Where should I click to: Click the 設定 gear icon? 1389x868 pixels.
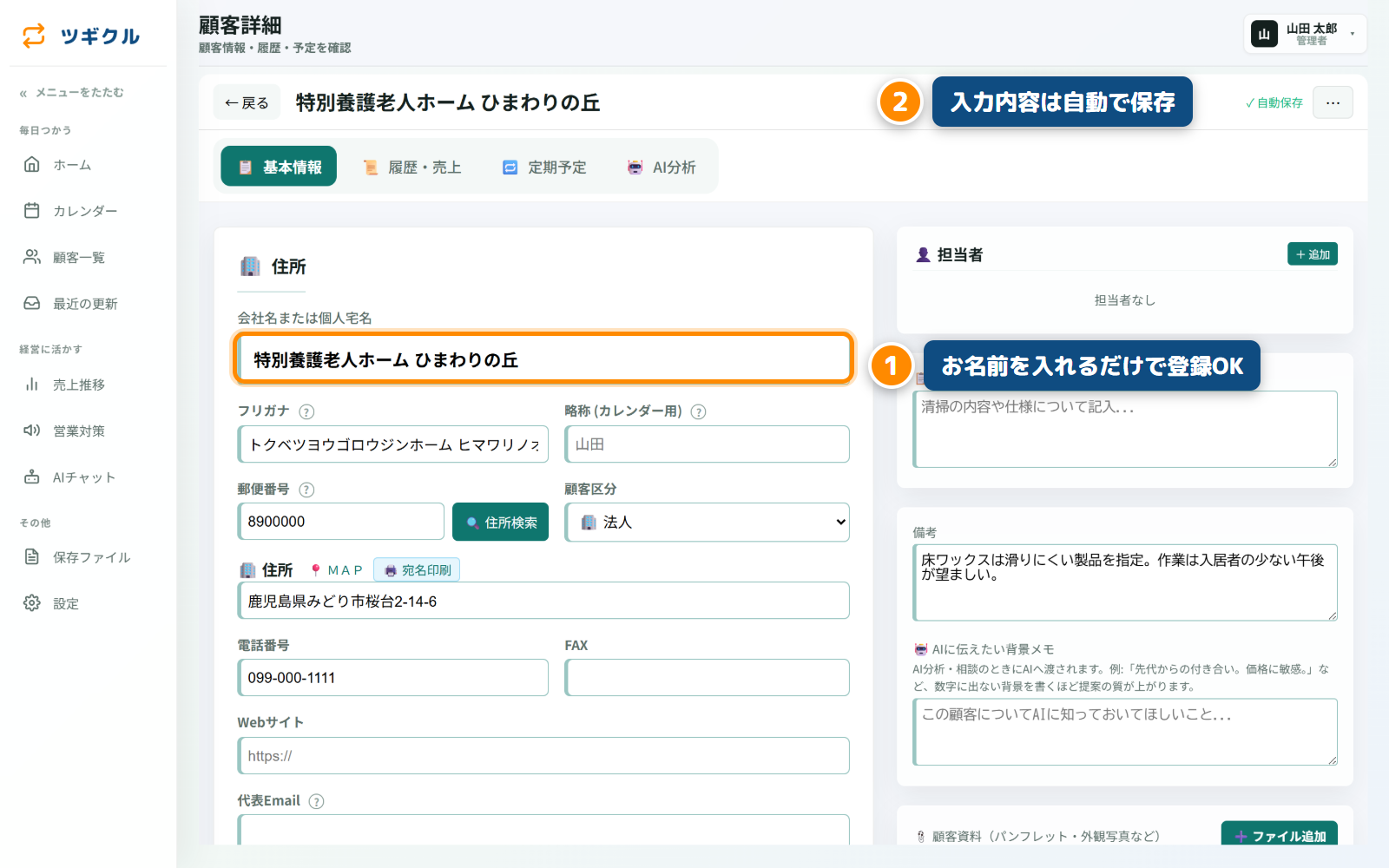(x=32, y=602)
